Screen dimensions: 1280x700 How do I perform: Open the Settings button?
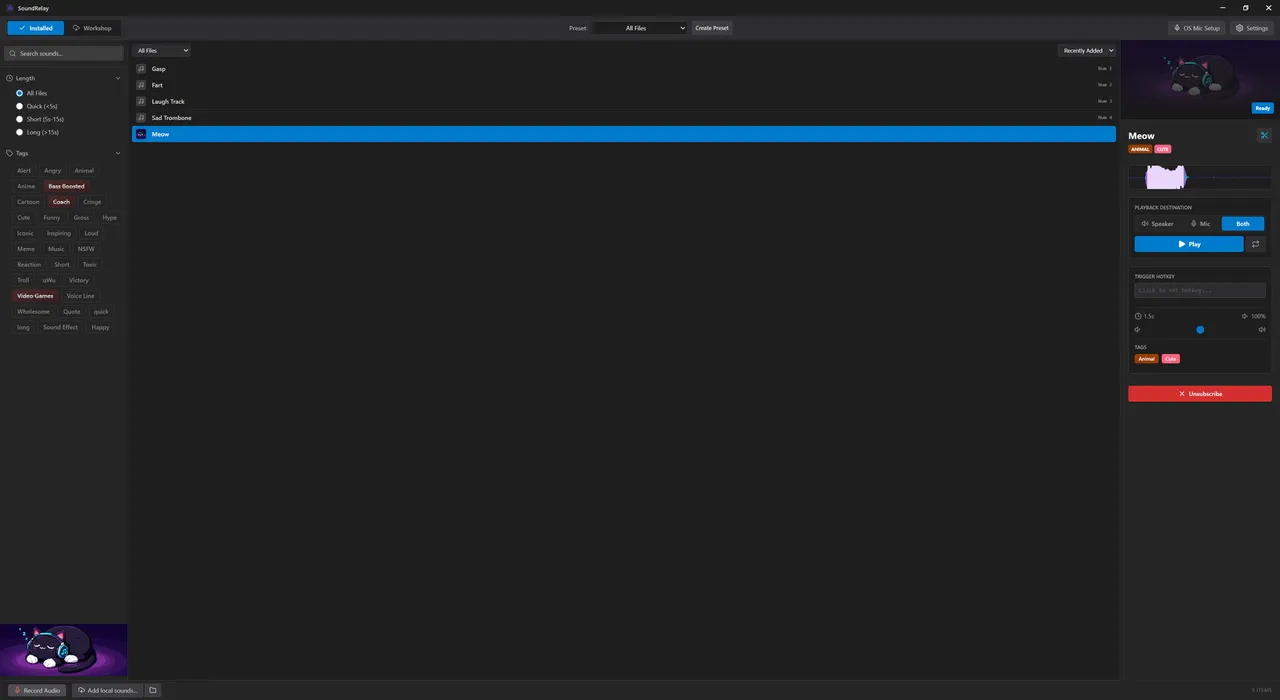point(1252,28)
